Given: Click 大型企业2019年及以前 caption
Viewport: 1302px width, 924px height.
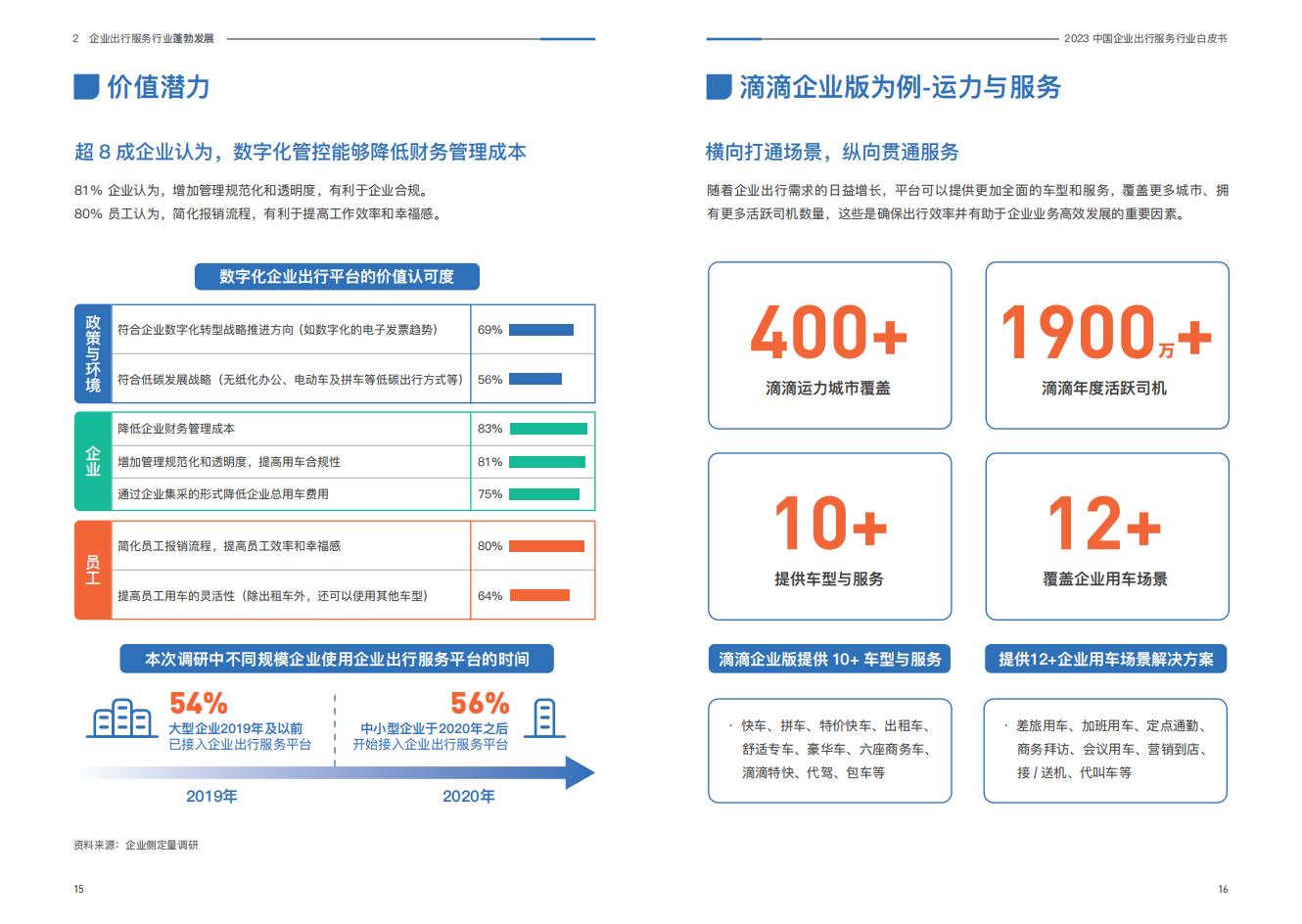Looking at the screenshot, I should 235,728.
